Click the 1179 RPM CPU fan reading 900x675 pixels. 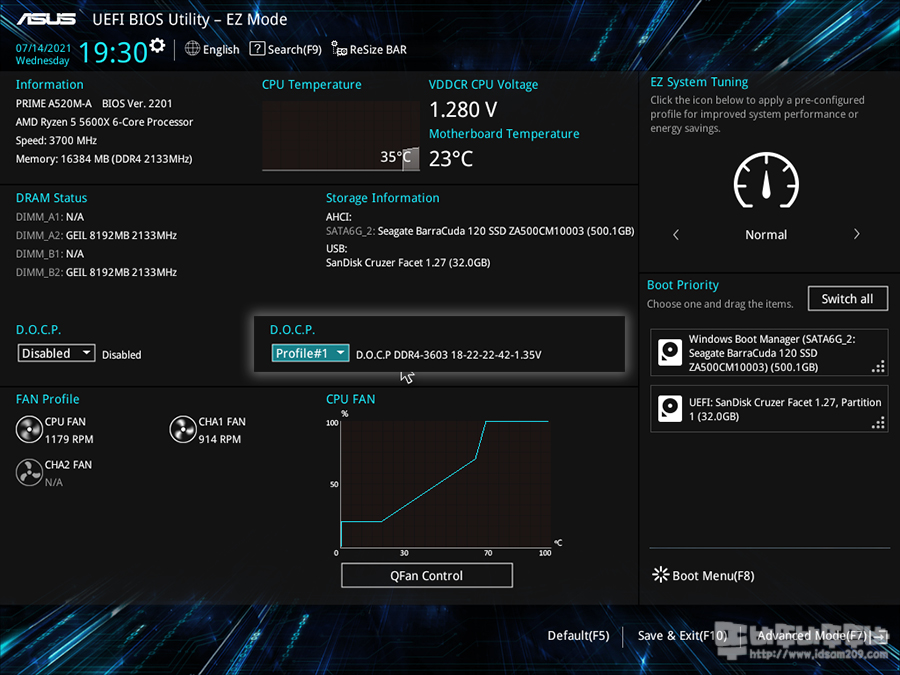pos(69,439)
